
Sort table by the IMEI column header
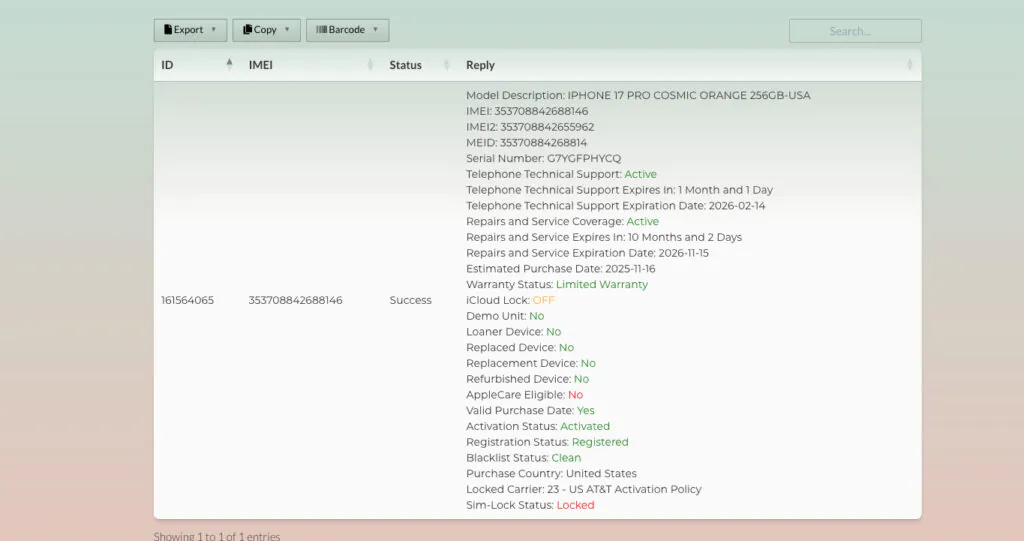click(x=311, y=65)
